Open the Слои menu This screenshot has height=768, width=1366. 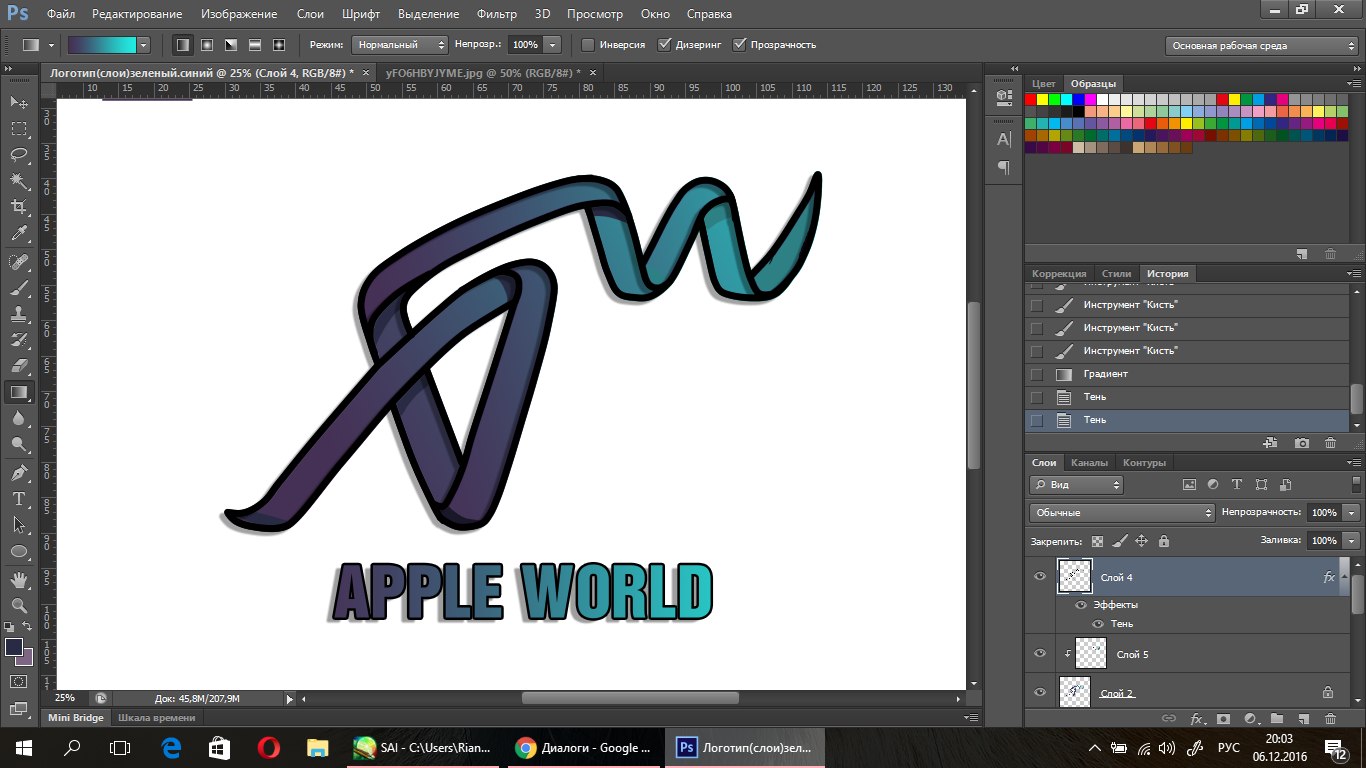click(x=310, y=14)
